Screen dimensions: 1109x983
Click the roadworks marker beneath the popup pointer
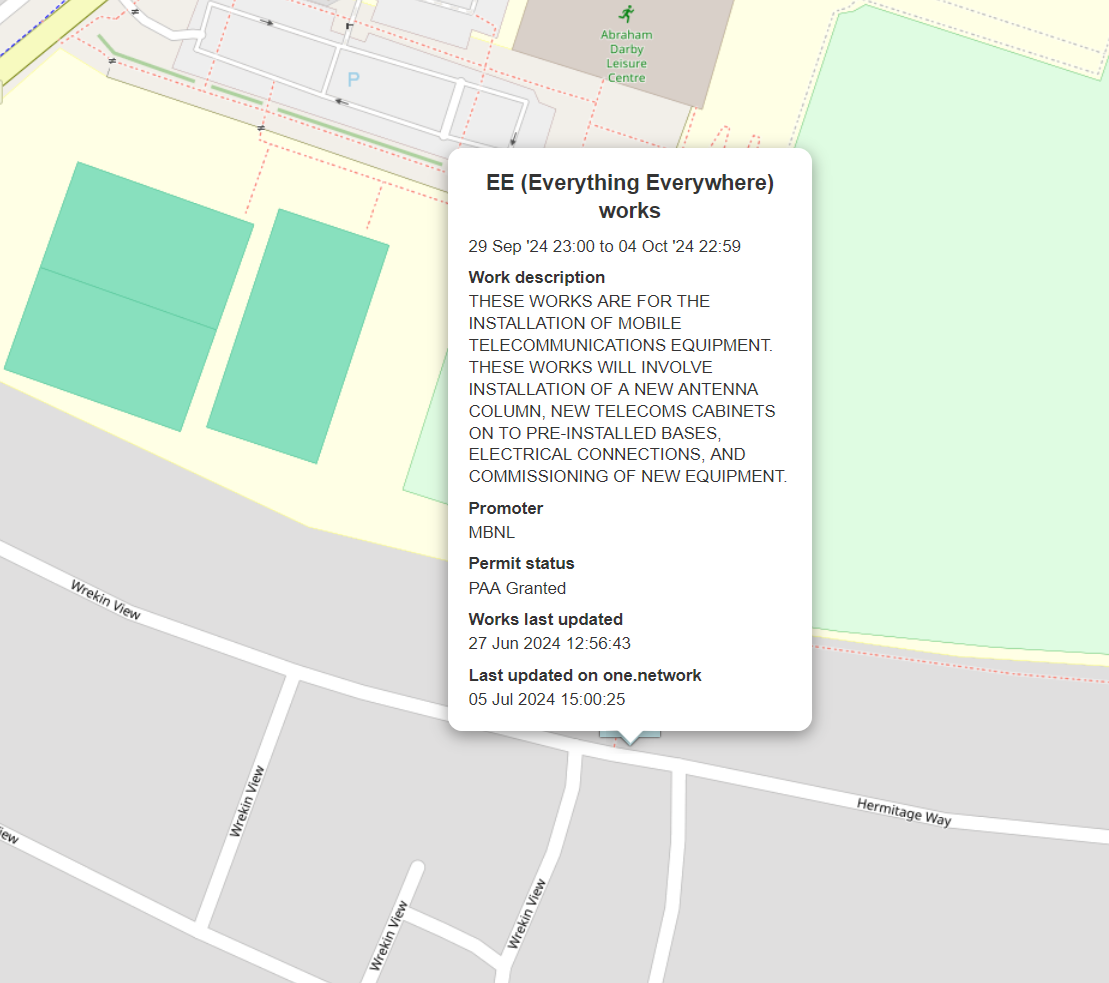tap(629, 735)
